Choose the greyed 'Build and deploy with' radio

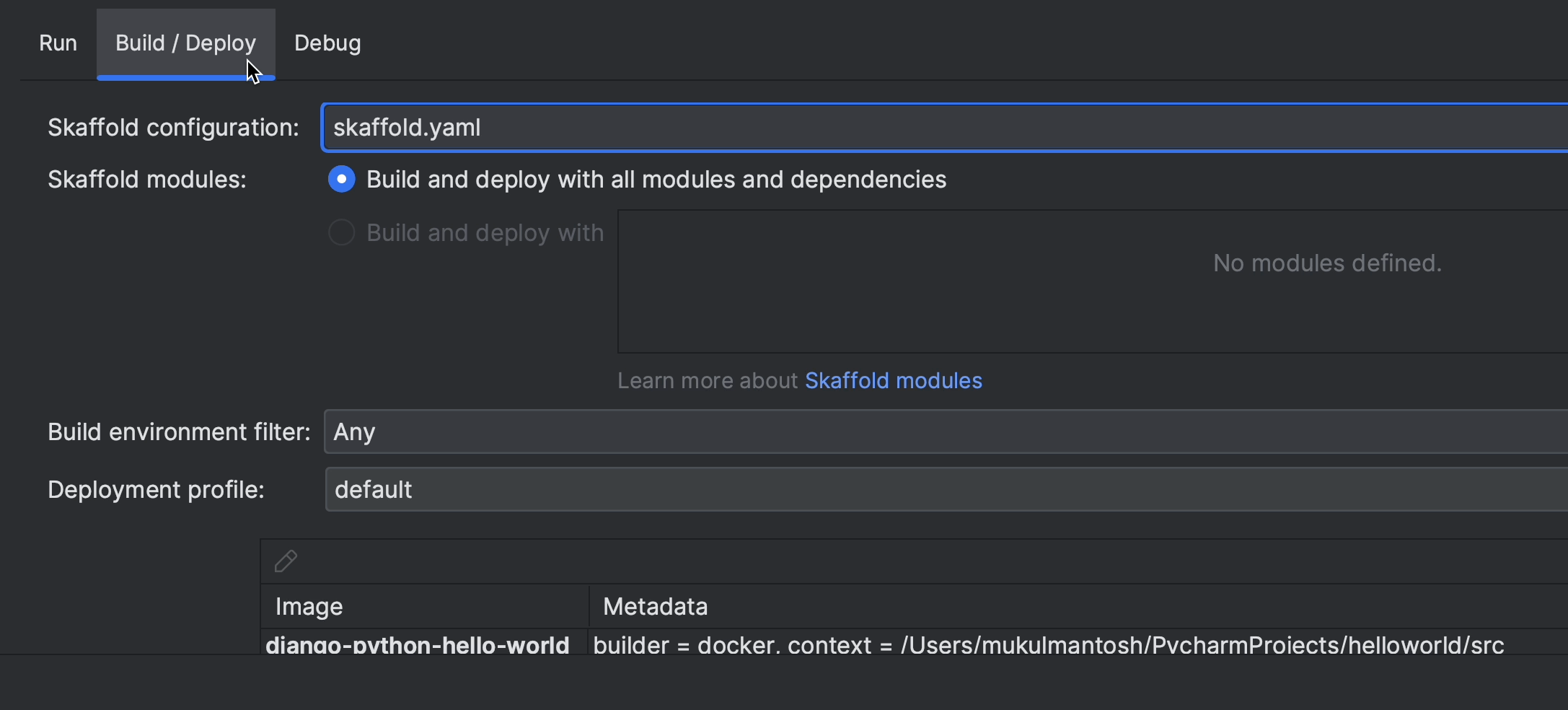coord(341,232)
